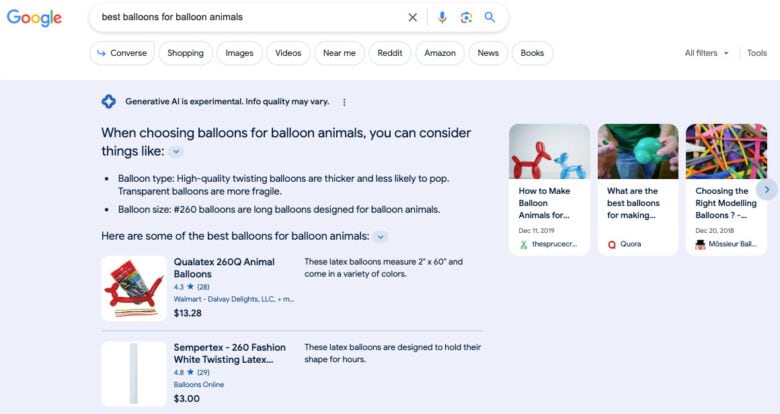Click description 'These latex balloons measure 2" x 60"'
The height and width of the screenshot is (414, 780).
tap(384, 268)
